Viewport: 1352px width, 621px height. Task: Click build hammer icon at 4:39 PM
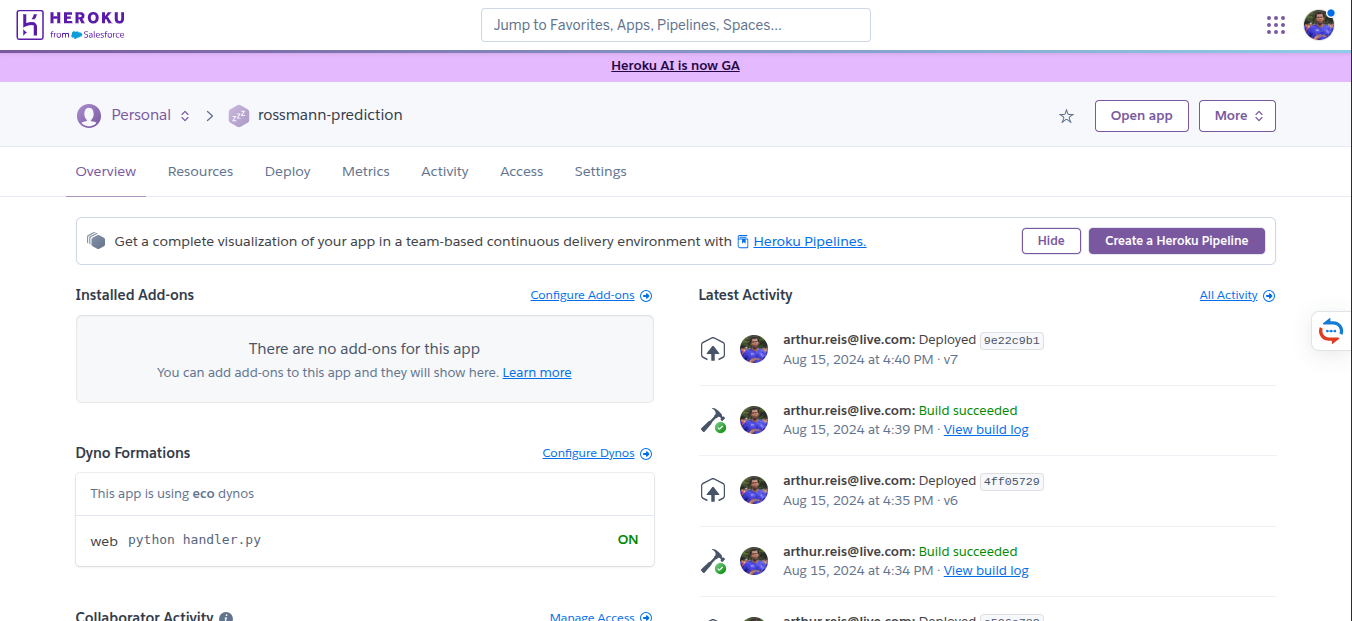[712, 420]
